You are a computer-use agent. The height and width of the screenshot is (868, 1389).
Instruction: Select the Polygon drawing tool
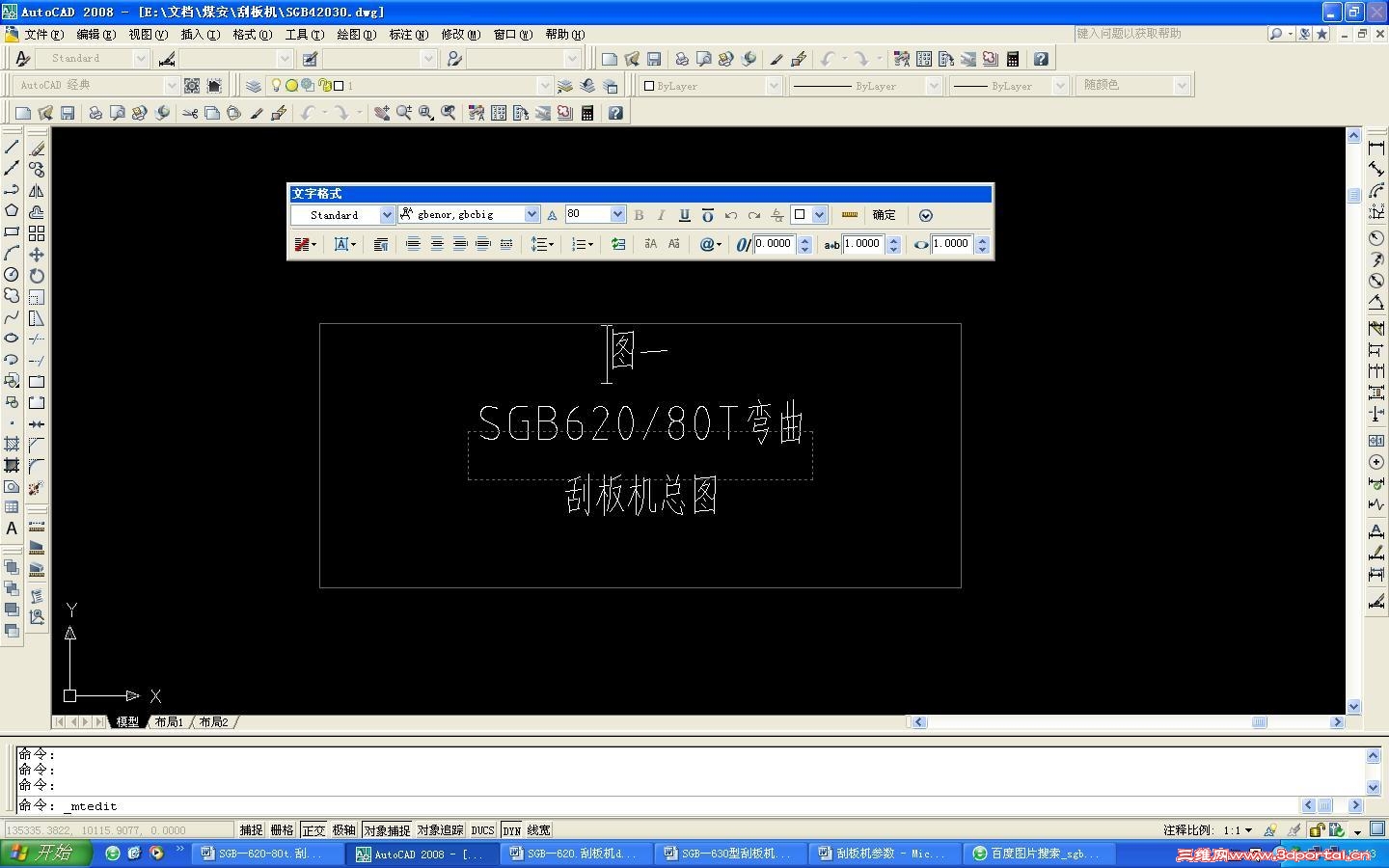tap(12, 211)
